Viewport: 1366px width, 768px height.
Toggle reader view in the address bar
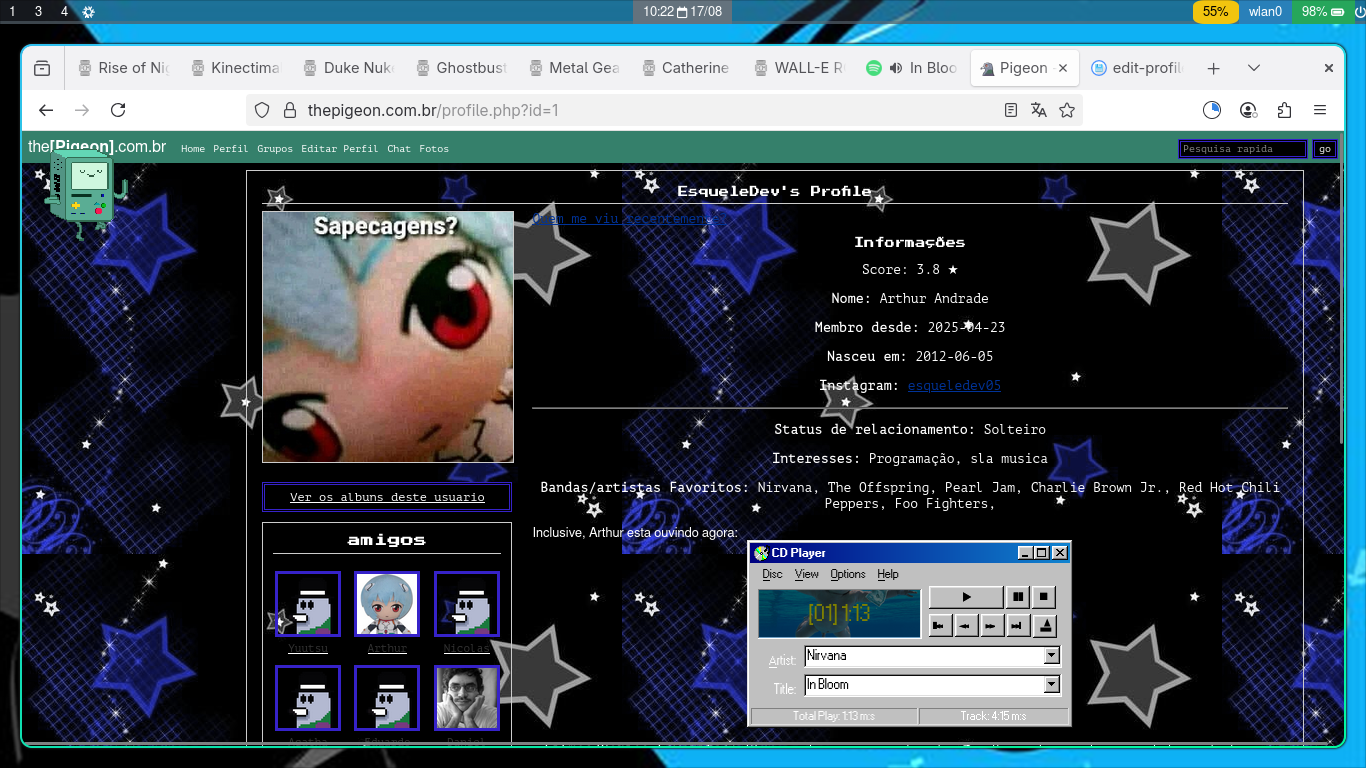1011,110
